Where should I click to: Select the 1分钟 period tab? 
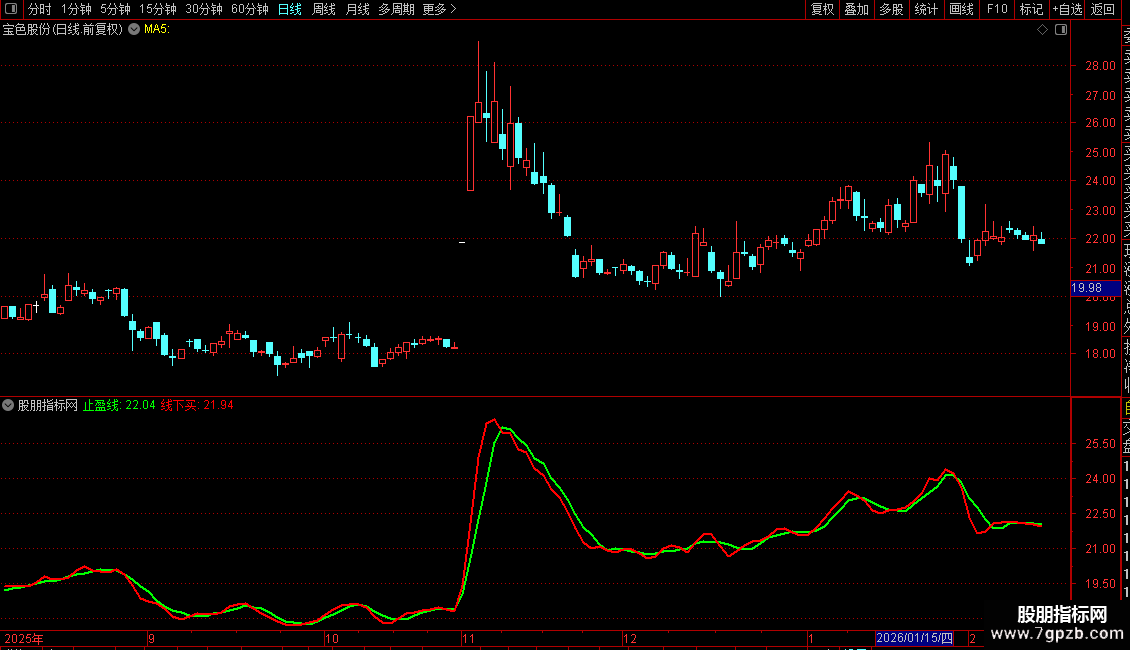(76, 9)
